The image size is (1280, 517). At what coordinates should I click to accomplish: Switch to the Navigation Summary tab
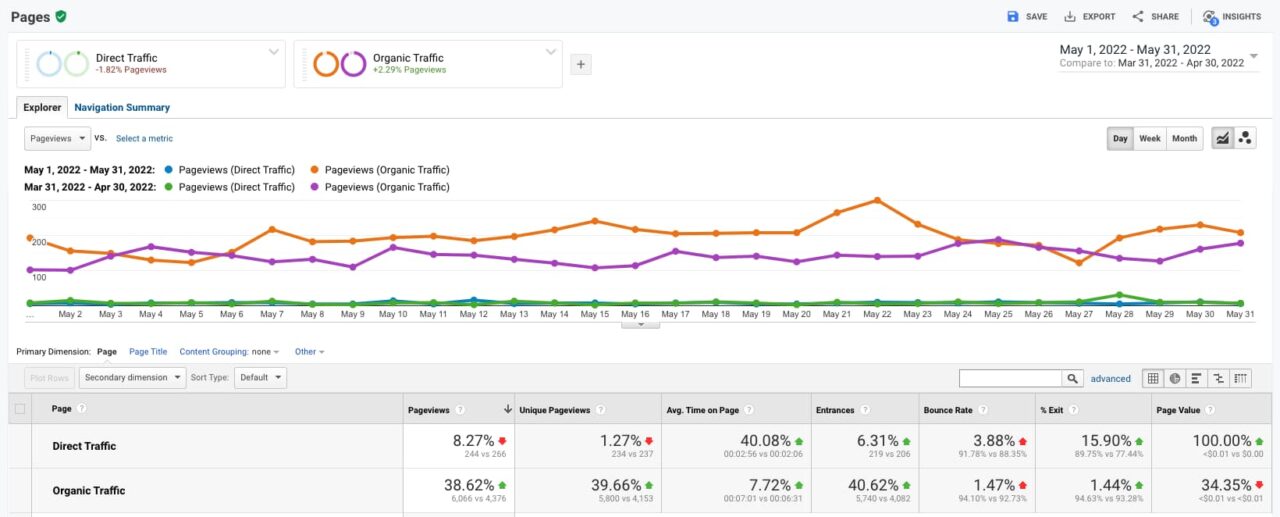coord(122,107)
